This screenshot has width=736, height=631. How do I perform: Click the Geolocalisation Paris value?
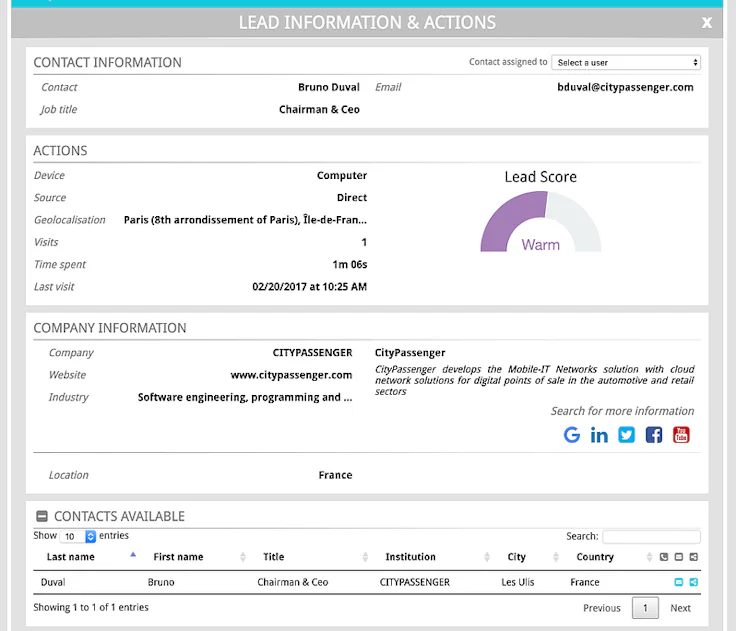[x=245, y=220]
